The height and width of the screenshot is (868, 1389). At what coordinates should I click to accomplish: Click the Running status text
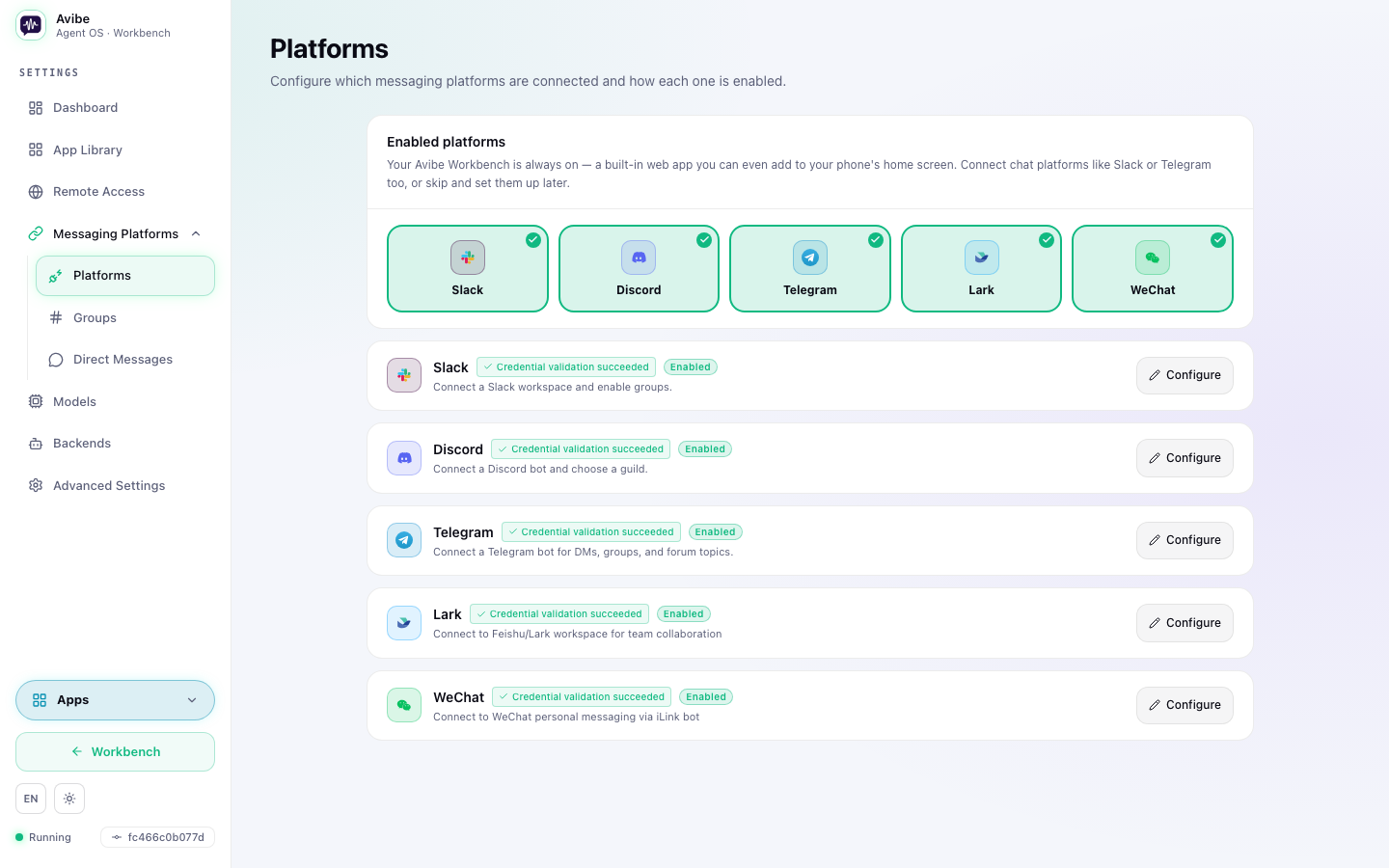click(50, 837)
